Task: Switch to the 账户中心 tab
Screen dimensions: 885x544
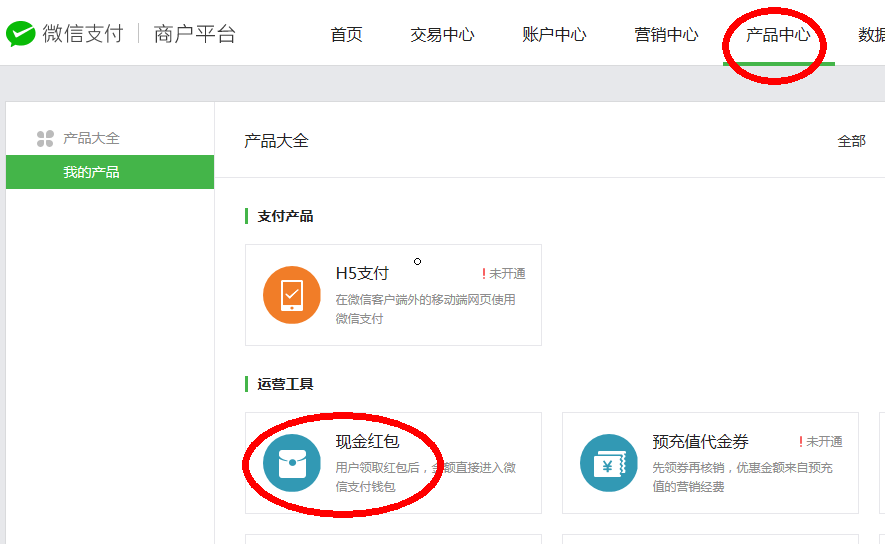Action: pos(554,35)
